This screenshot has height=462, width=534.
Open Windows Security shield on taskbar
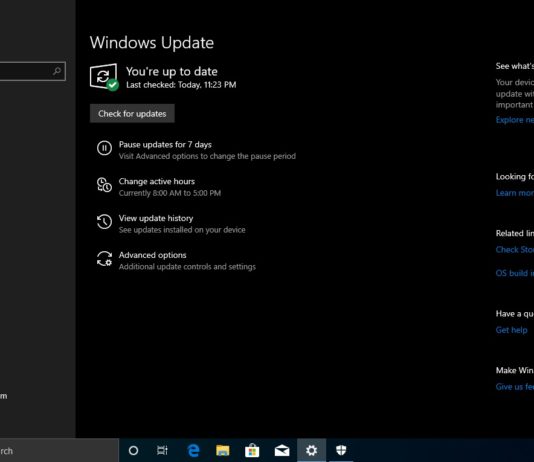(341, 450)
